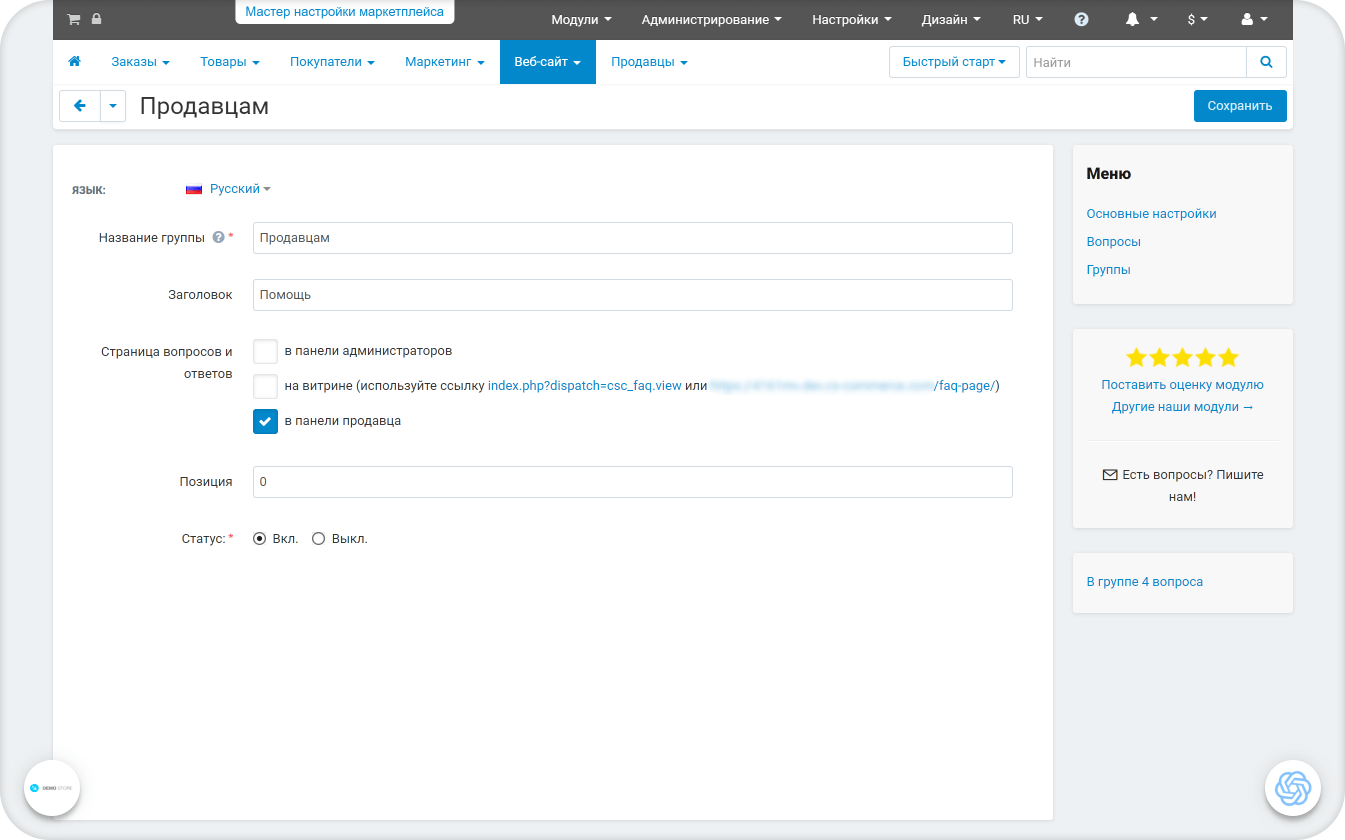Click the lock icon in top bar
Image resolution: width=1345 pixels, height=840 pixels.
(96, 19)
